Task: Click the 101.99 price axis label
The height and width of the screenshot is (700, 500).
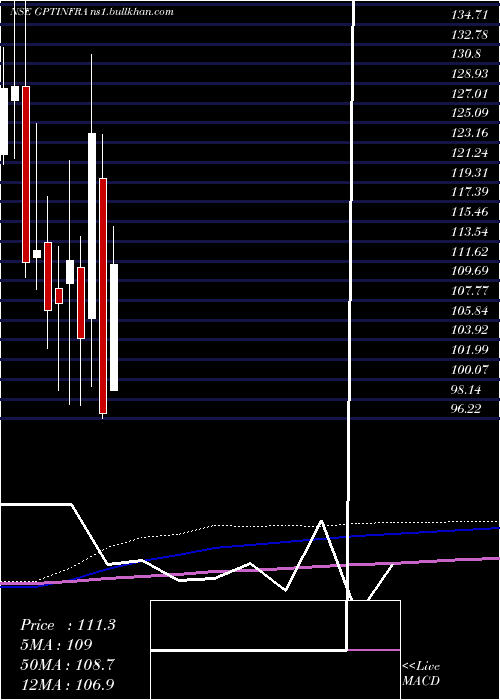Action: pos(469,349)
